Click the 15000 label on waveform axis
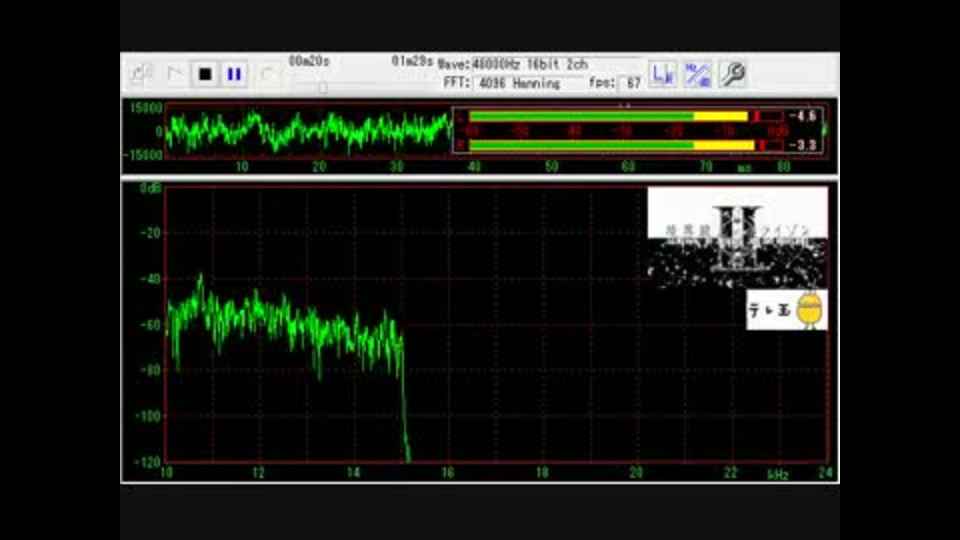 (146, 108)
